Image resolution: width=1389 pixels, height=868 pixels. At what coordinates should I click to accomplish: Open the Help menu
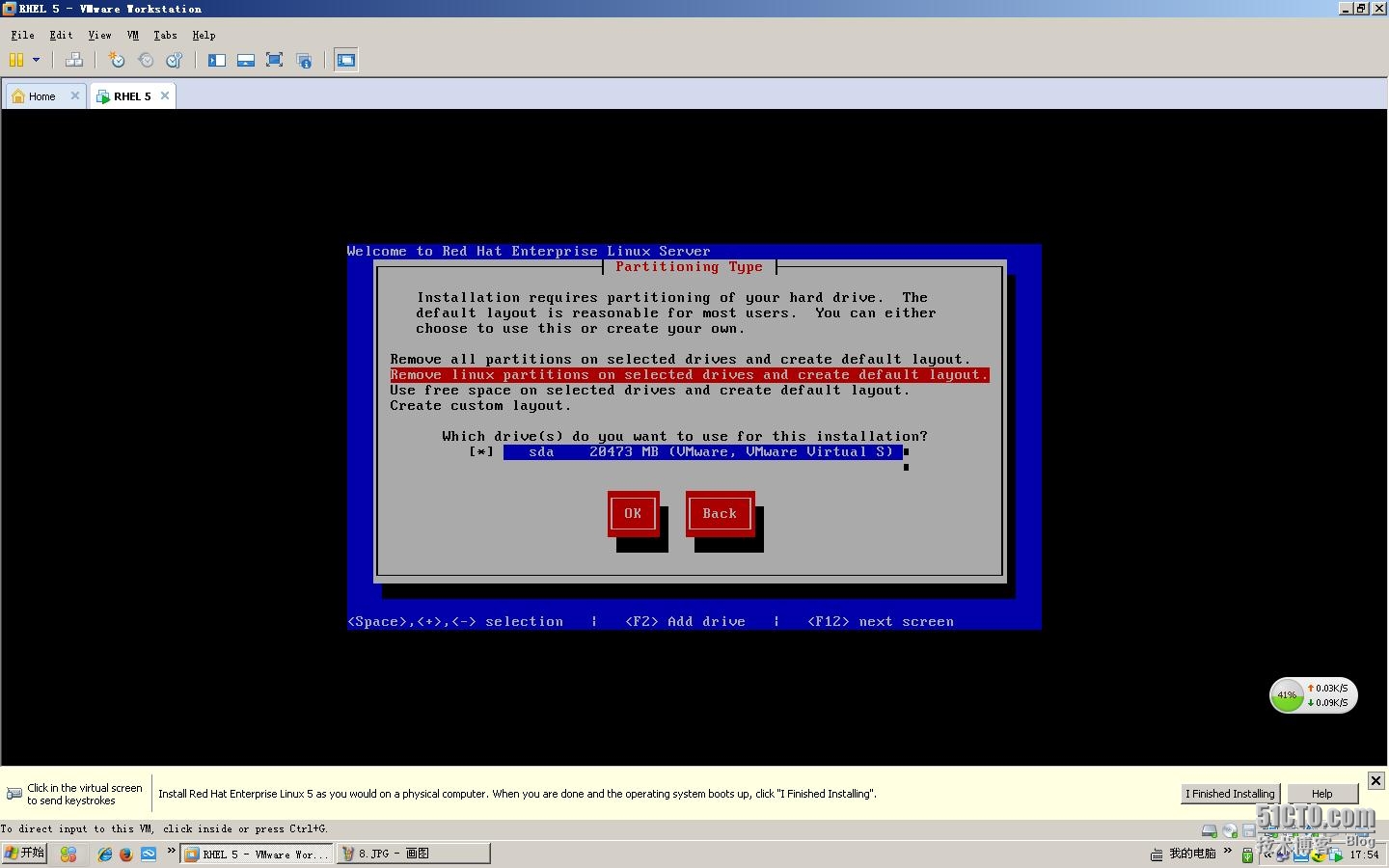tap(204, 35)
